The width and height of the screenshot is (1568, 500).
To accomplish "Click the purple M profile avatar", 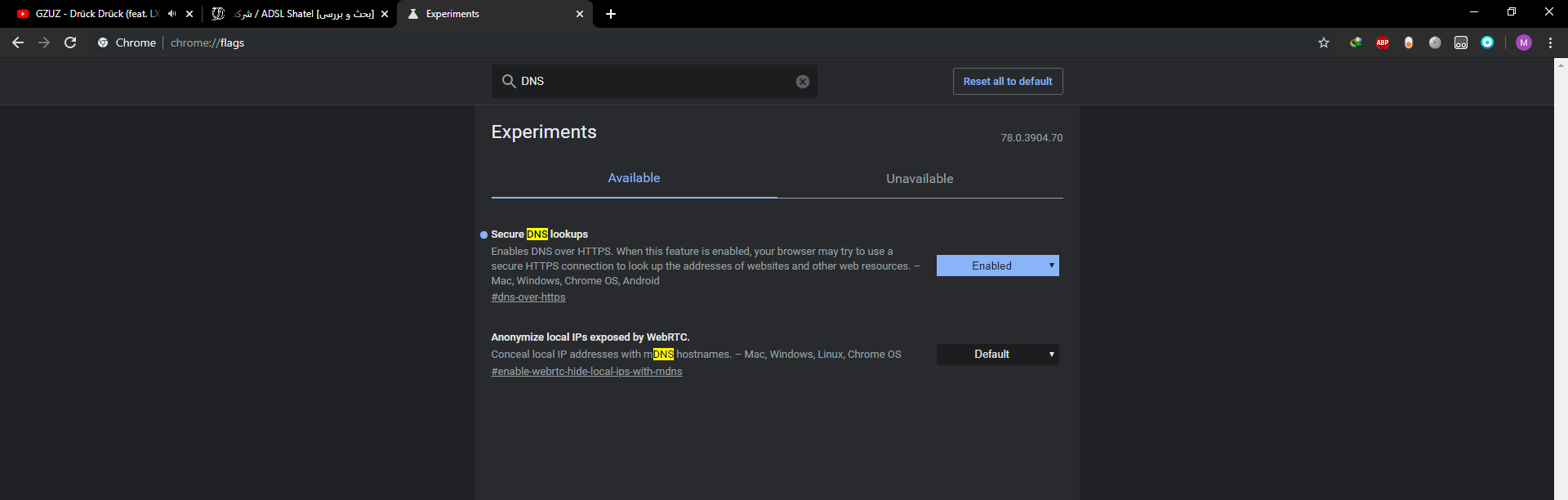I will (x=1523, y=42).
